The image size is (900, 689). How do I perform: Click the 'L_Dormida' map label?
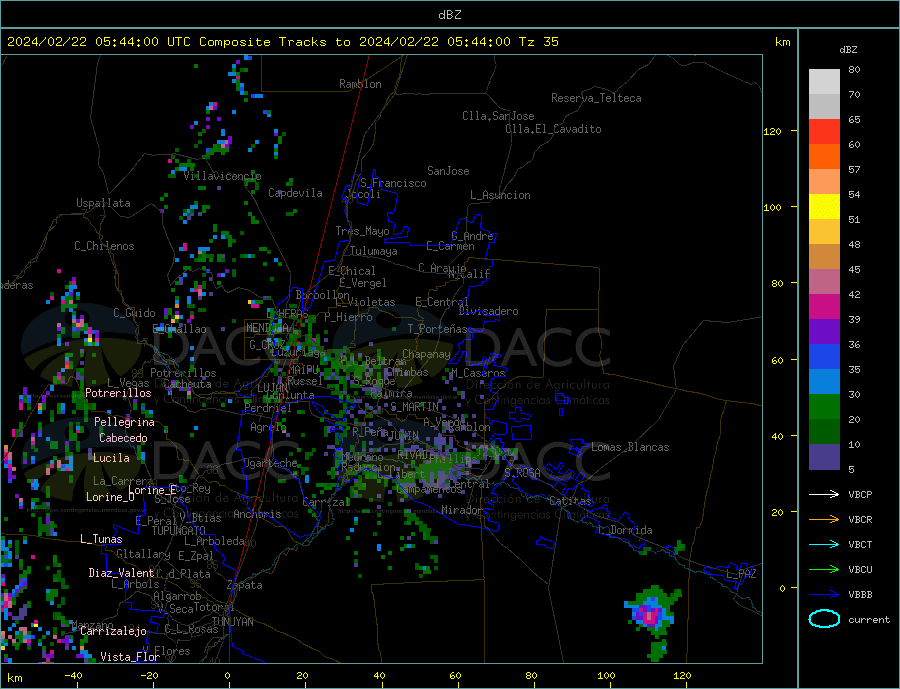click(x=626, y=531)
